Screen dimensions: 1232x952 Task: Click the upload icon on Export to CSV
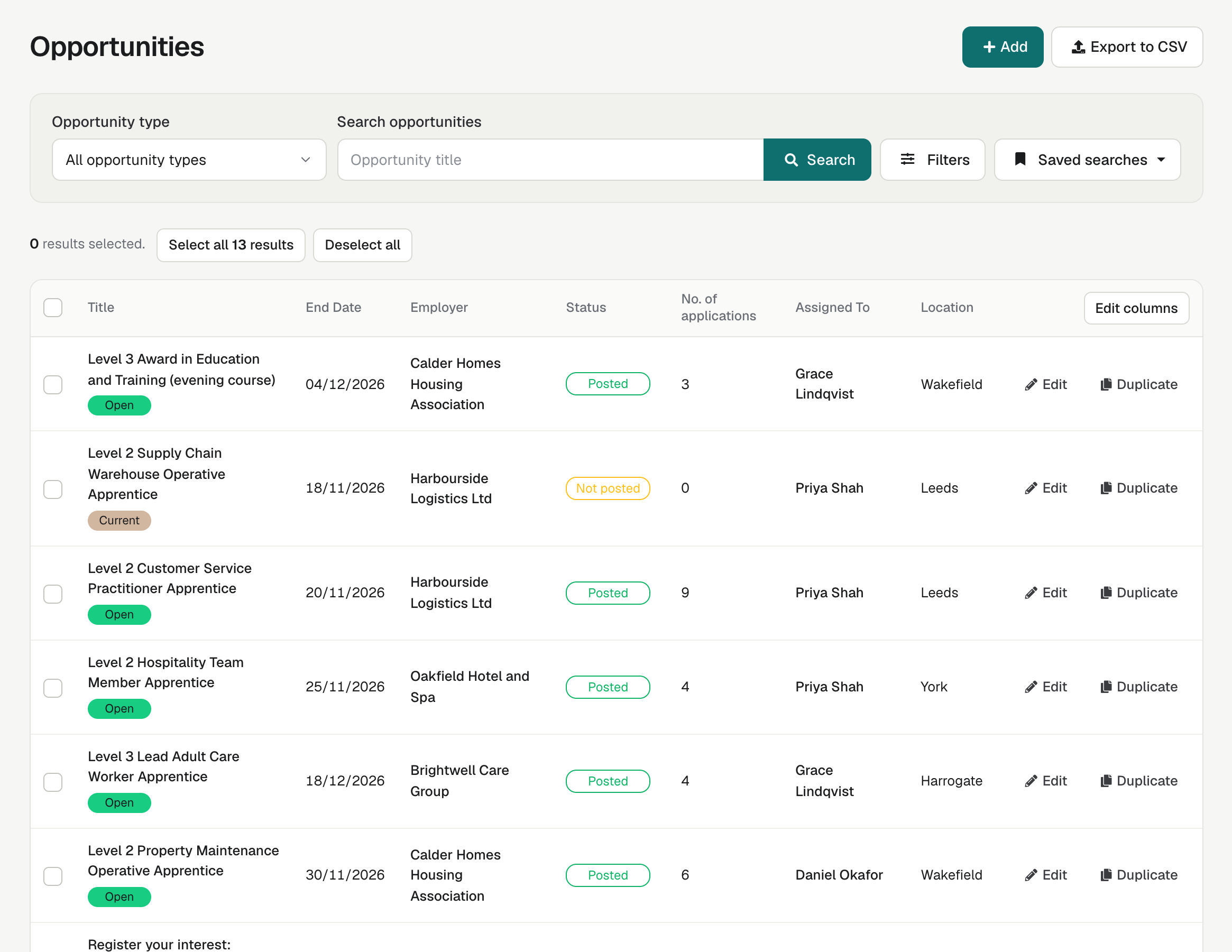[x=1078, y=47]
